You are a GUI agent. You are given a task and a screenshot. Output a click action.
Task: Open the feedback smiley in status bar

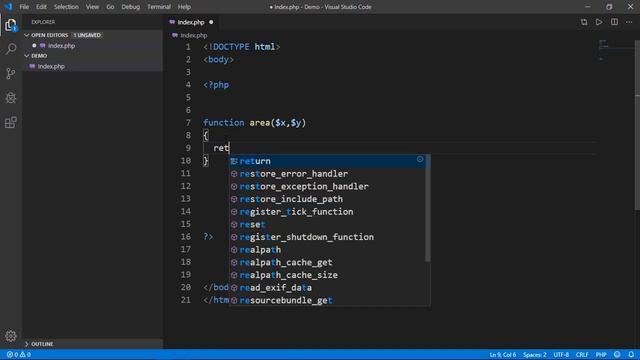(617, 354)
